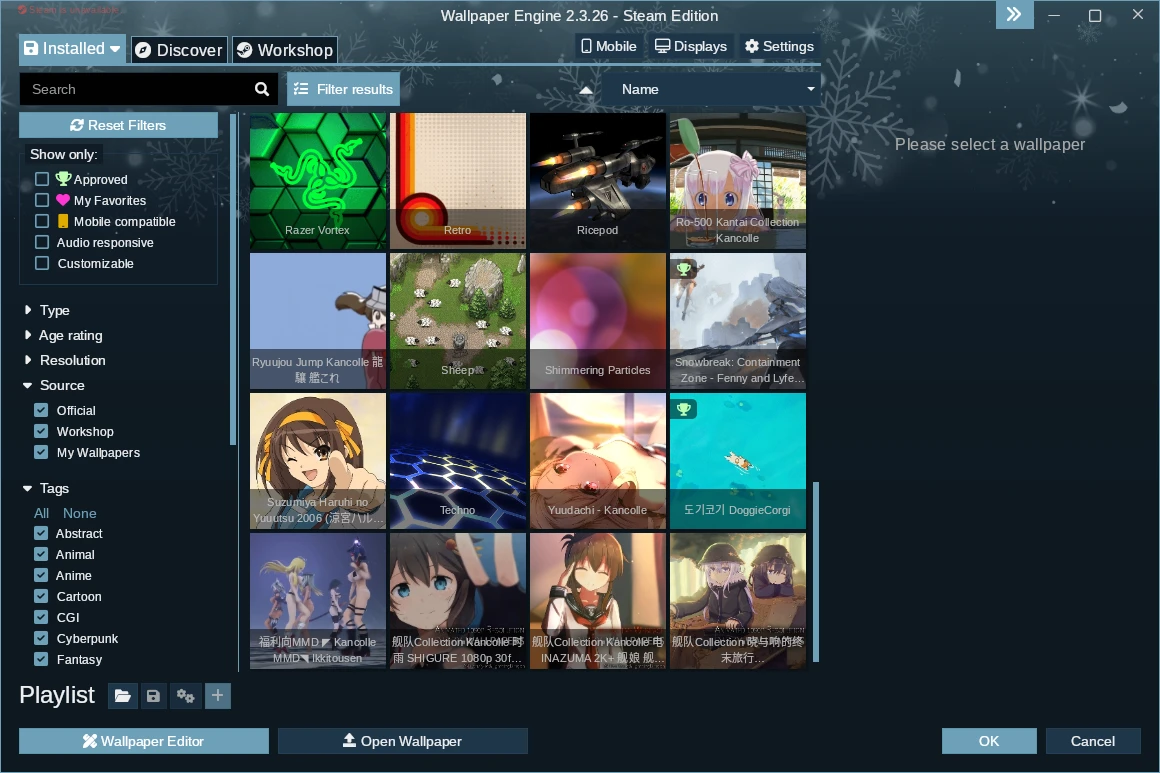1160x773 pixels.
Task: Select the Ricepod wallpaper
Action: 598,180
